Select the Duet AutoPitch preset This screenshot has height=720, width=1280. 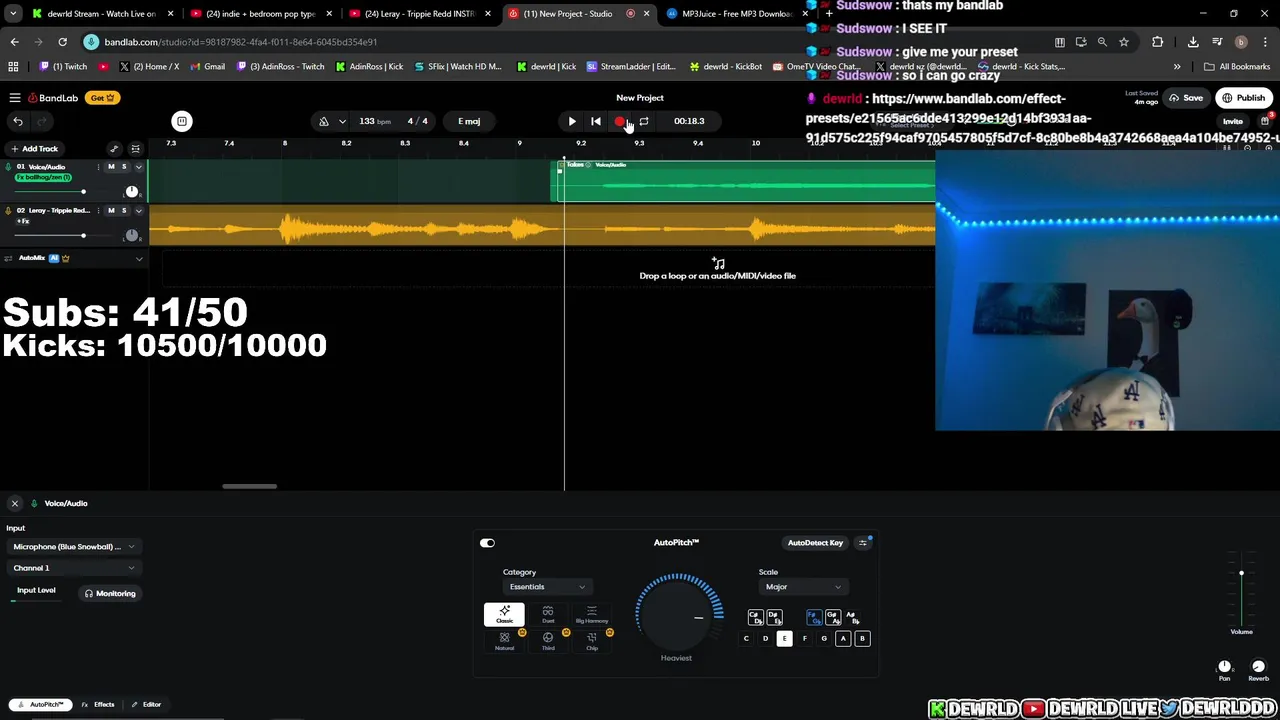[548, 614]
